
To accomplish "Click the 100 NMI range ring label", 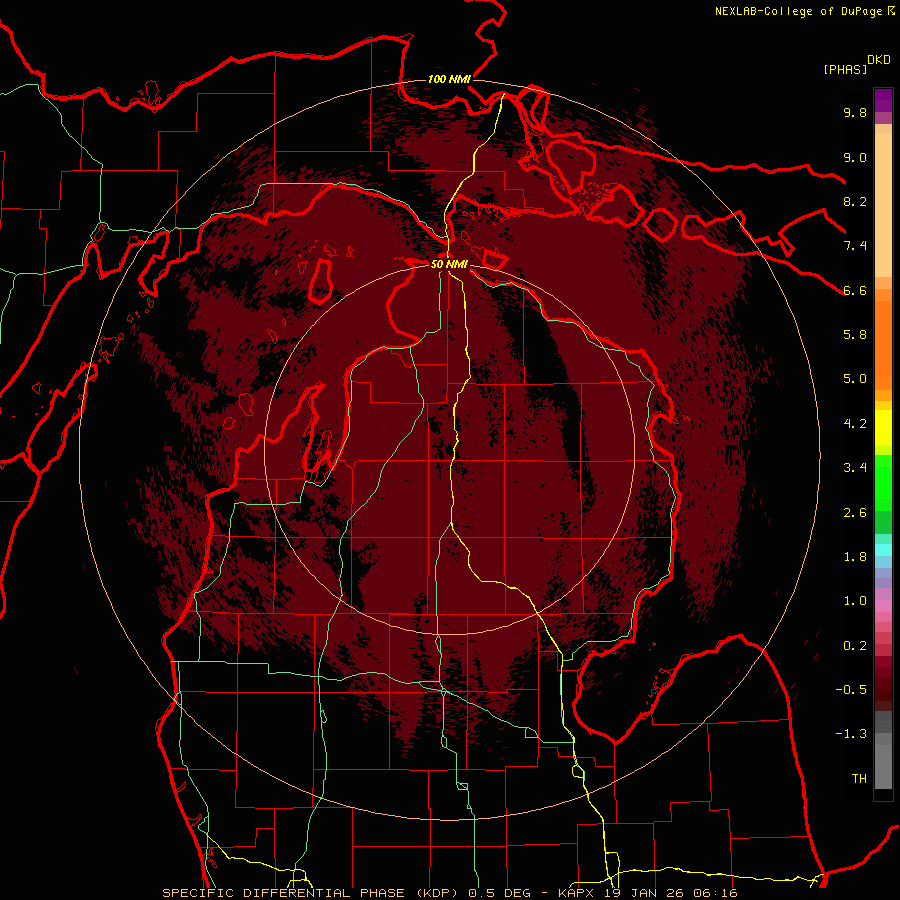I will [x=449, y=79].
